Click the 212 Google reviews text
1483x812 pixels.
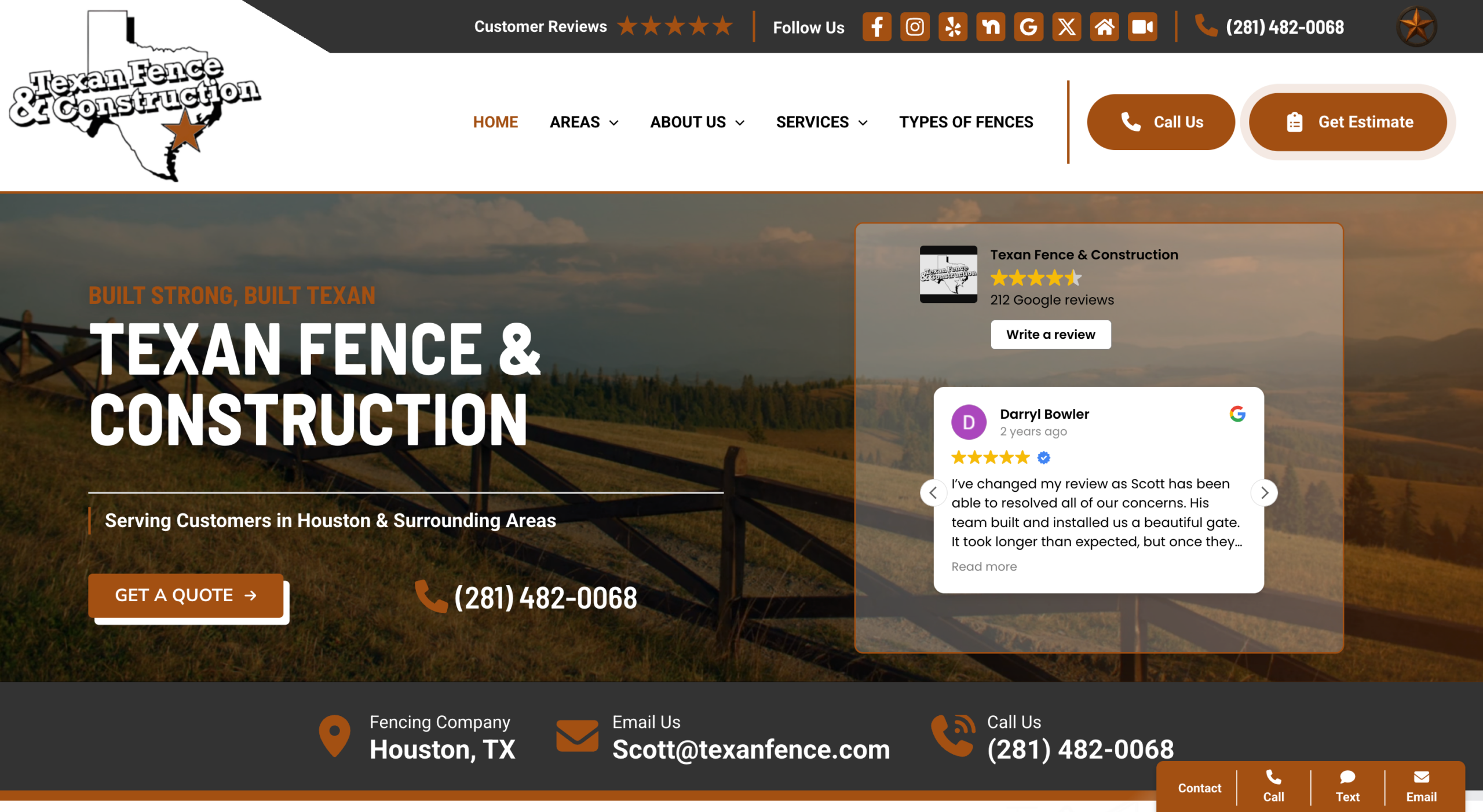pyautogui.click(x=1051, y=300)
